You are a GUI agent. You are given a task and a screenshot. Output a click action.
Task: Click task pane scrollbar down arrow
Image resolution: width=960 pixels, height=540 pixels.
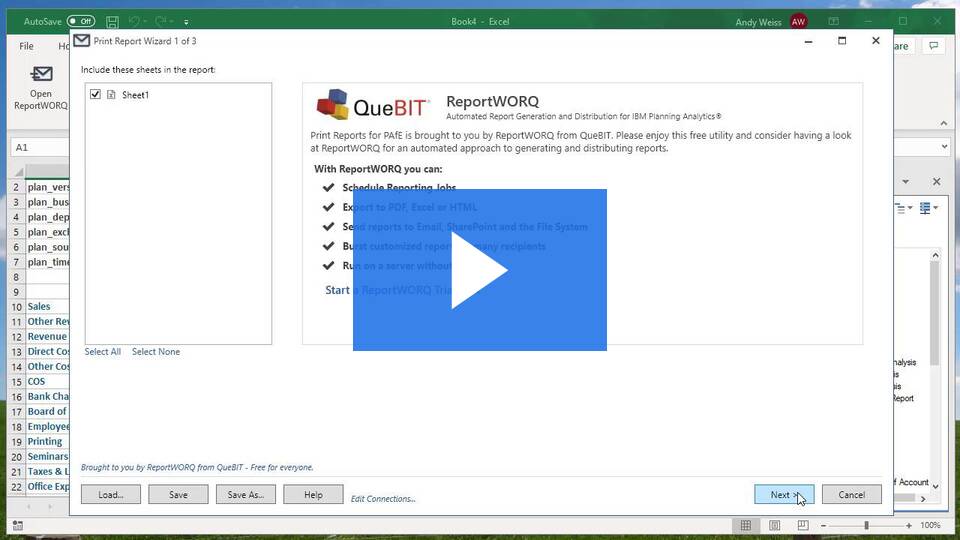(935, 487)
